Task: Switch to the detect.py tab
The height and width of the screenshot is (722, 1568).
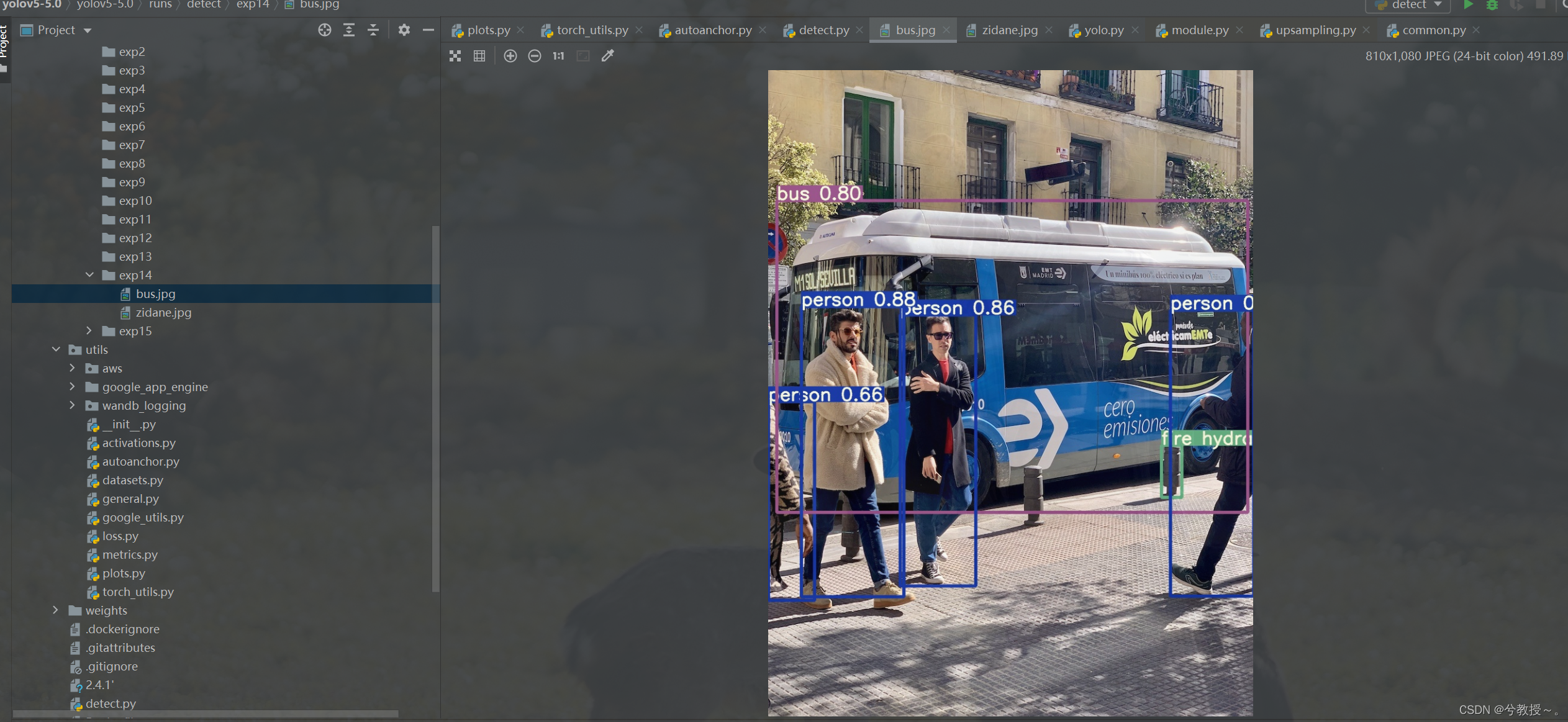Action: (x=823, y=30)
